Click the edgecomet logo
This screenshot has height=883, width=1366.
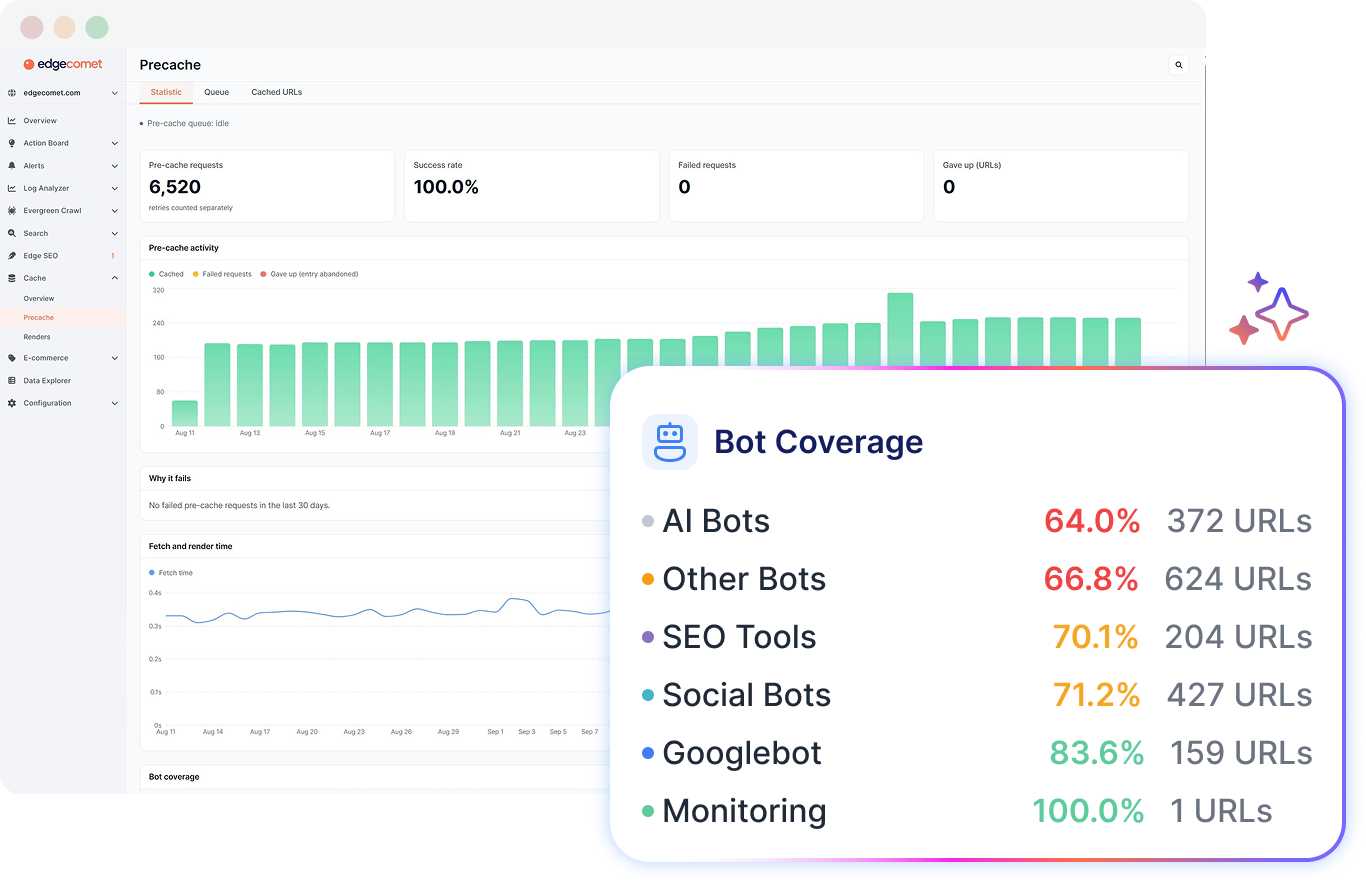[63, 64]
